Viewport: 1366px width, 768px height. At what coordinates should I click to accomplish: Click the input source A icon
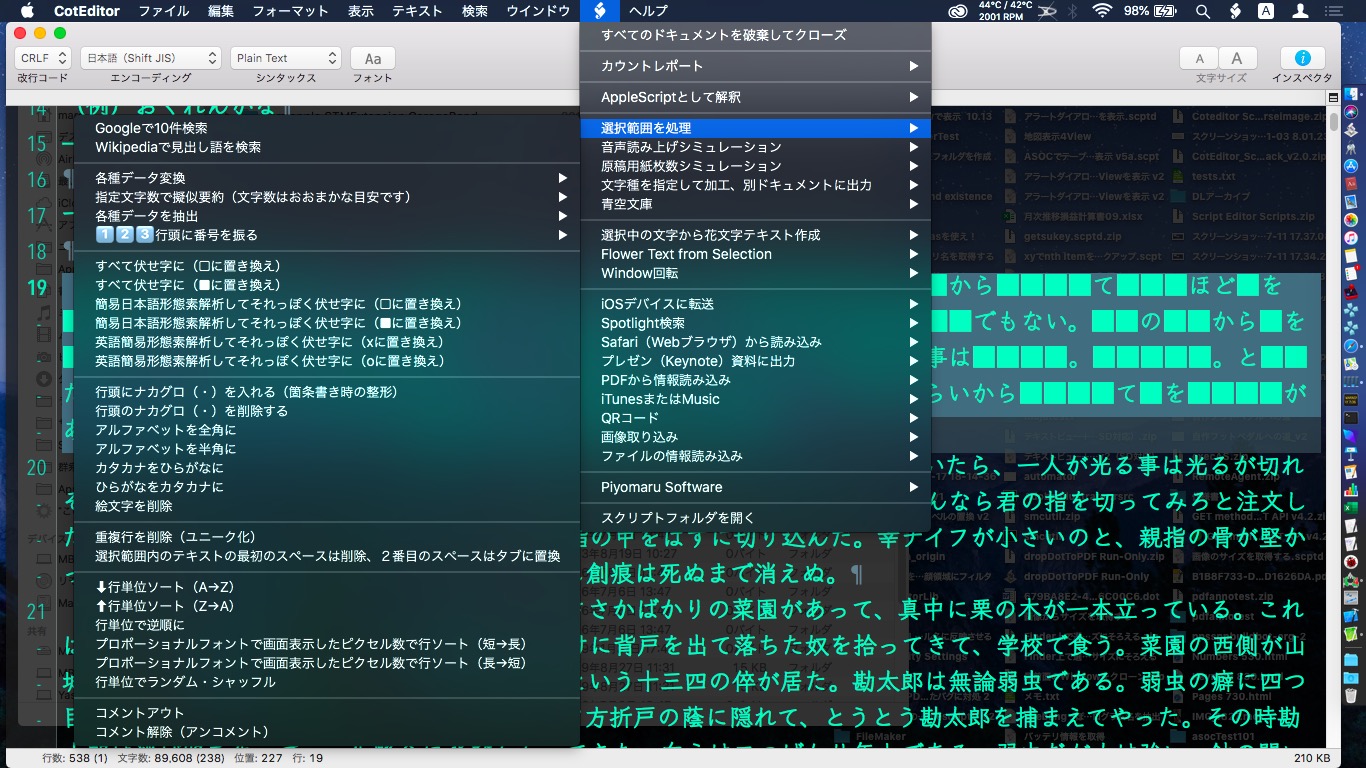click(1266, 11)
